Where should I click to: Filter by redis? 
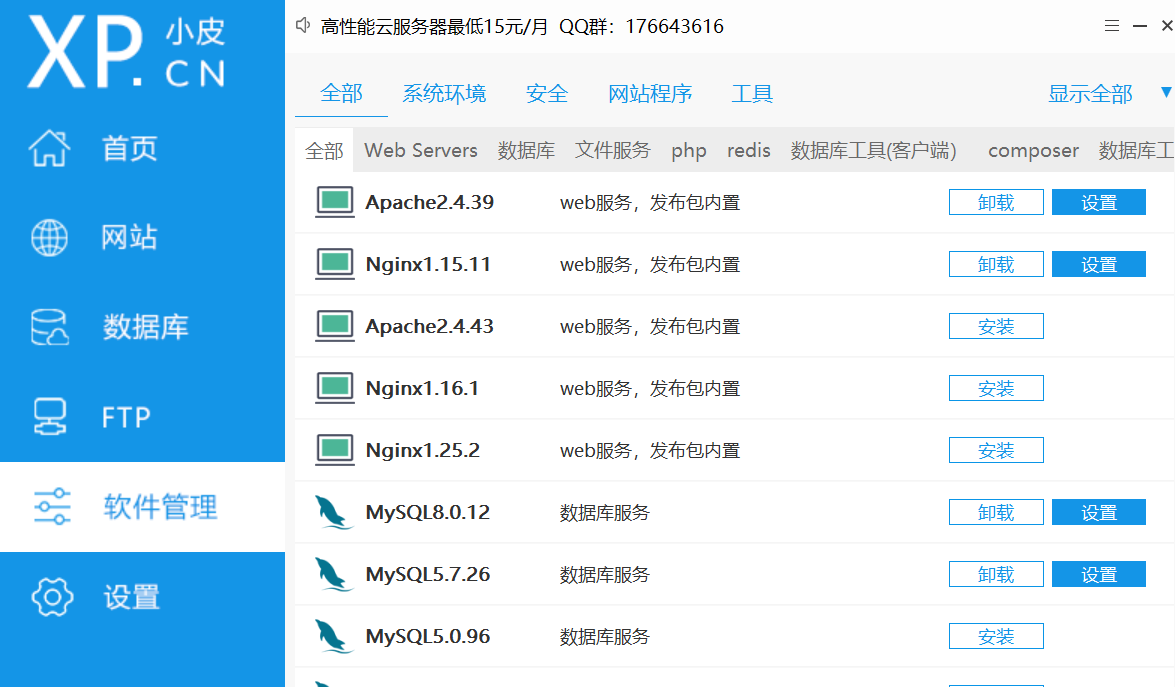(x=749, y=151)
